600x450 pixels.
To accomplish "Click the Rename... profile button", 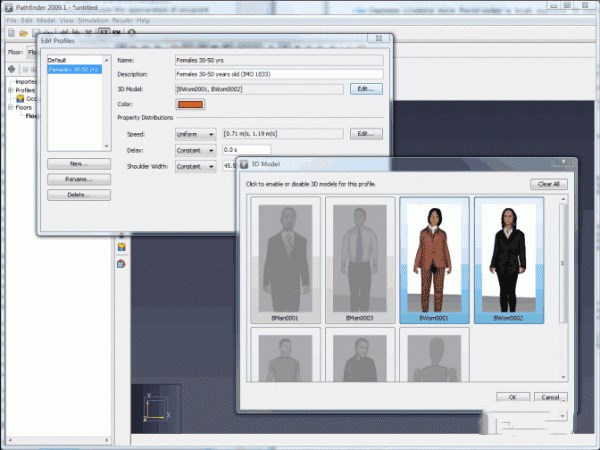I will 78,179.
